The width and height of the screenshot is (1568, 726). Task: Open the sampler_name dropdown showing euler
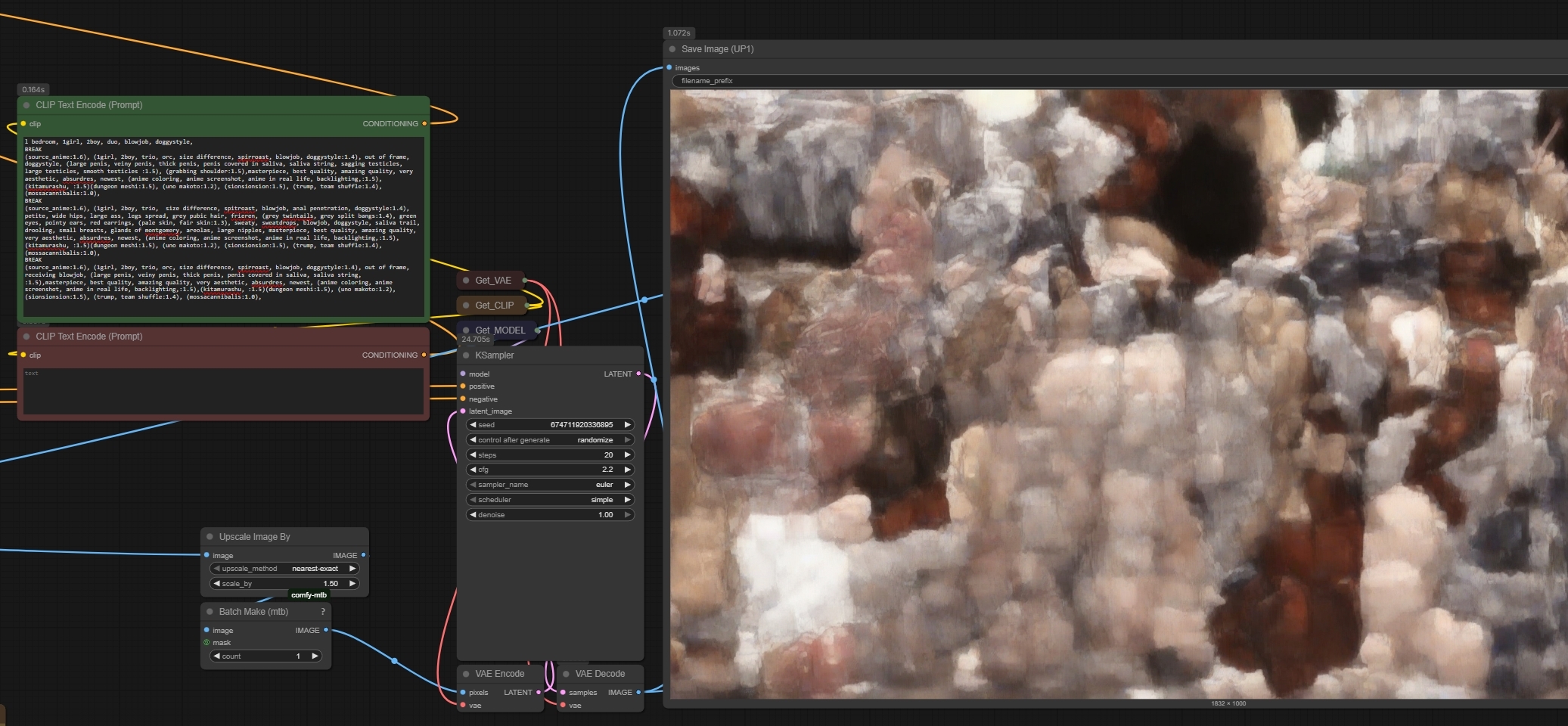(550, 485)
